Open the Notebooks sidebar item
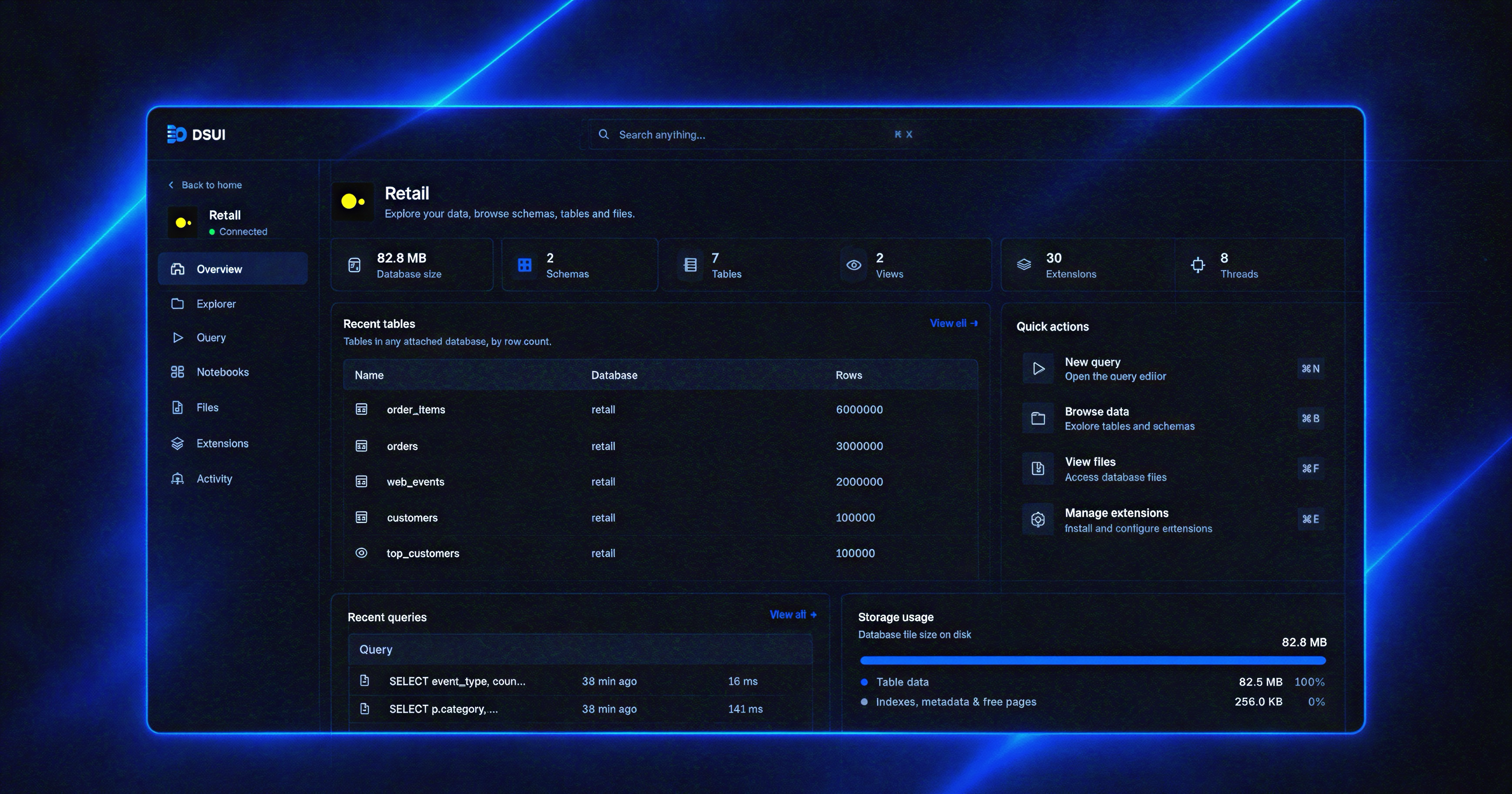This screenshot has width=1512, height=794. 233,372
